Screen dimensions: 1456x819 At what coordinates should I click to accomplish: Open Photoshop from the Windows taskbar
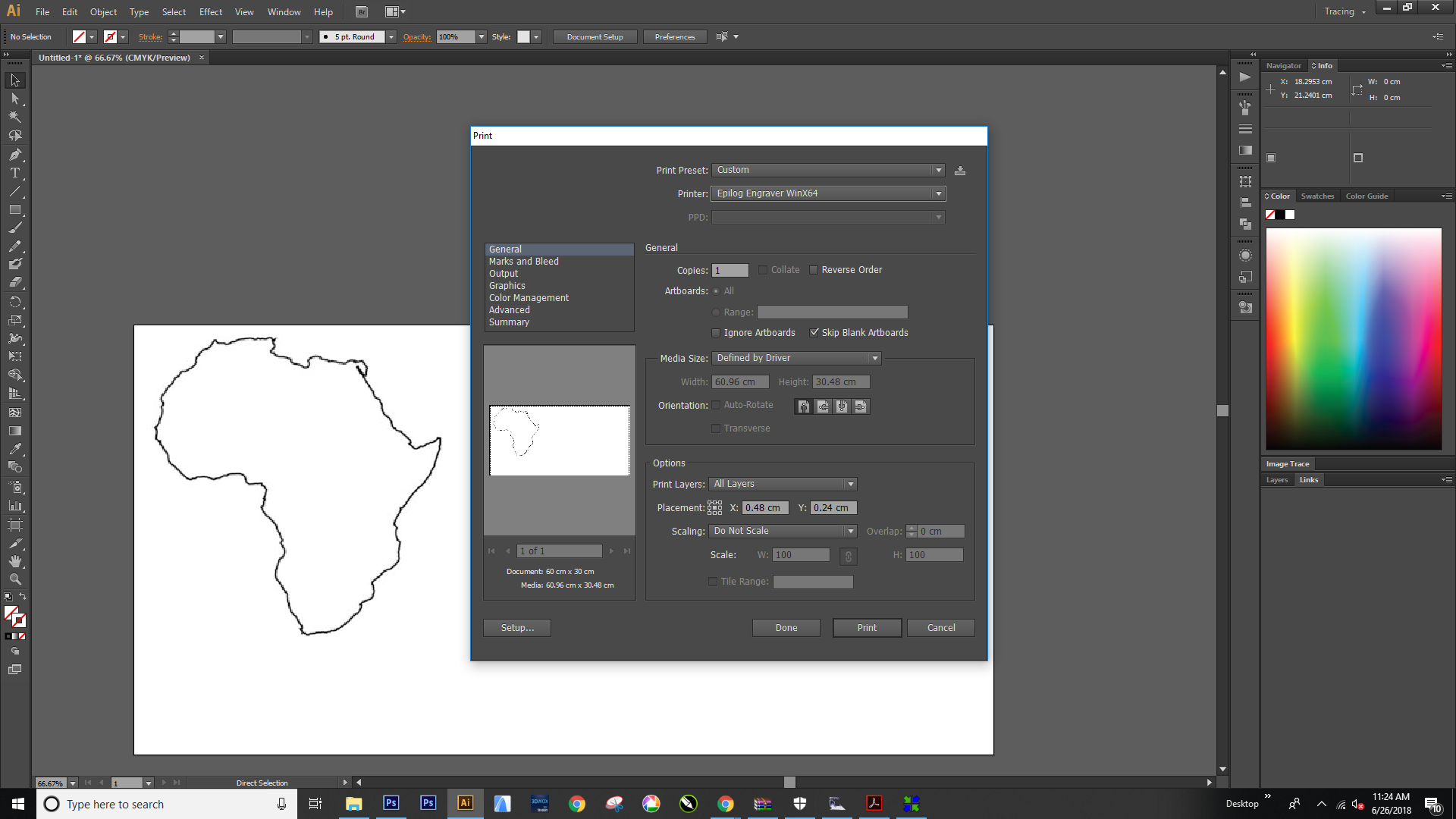[x=391, y=803]
